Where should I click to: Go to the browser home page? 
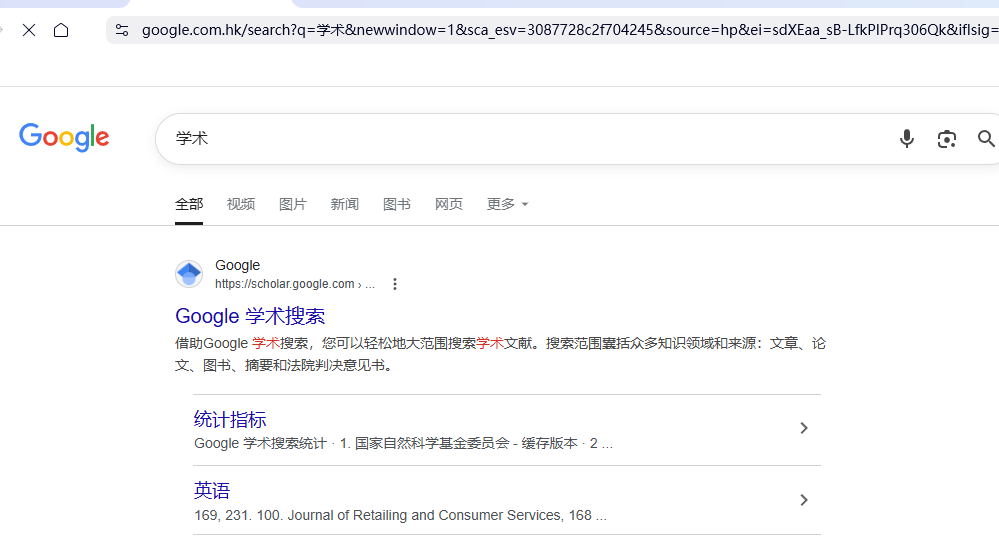(x=61, y=30)
